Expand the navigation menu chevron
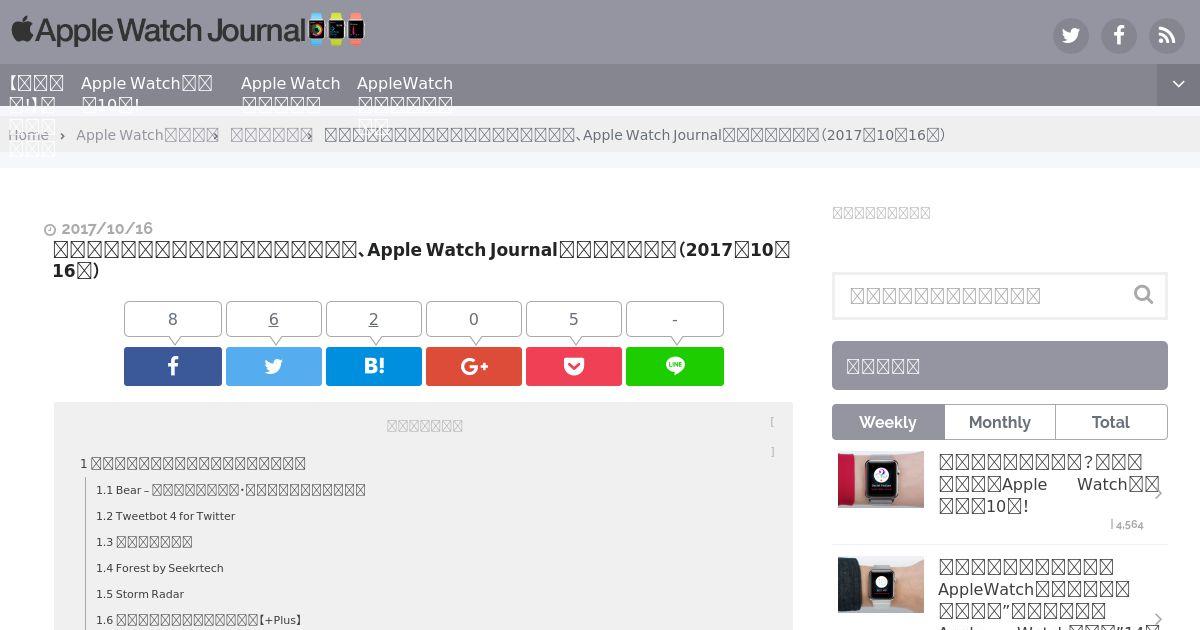This screenshot has height=630, width=1200. tap(1179, 85)
